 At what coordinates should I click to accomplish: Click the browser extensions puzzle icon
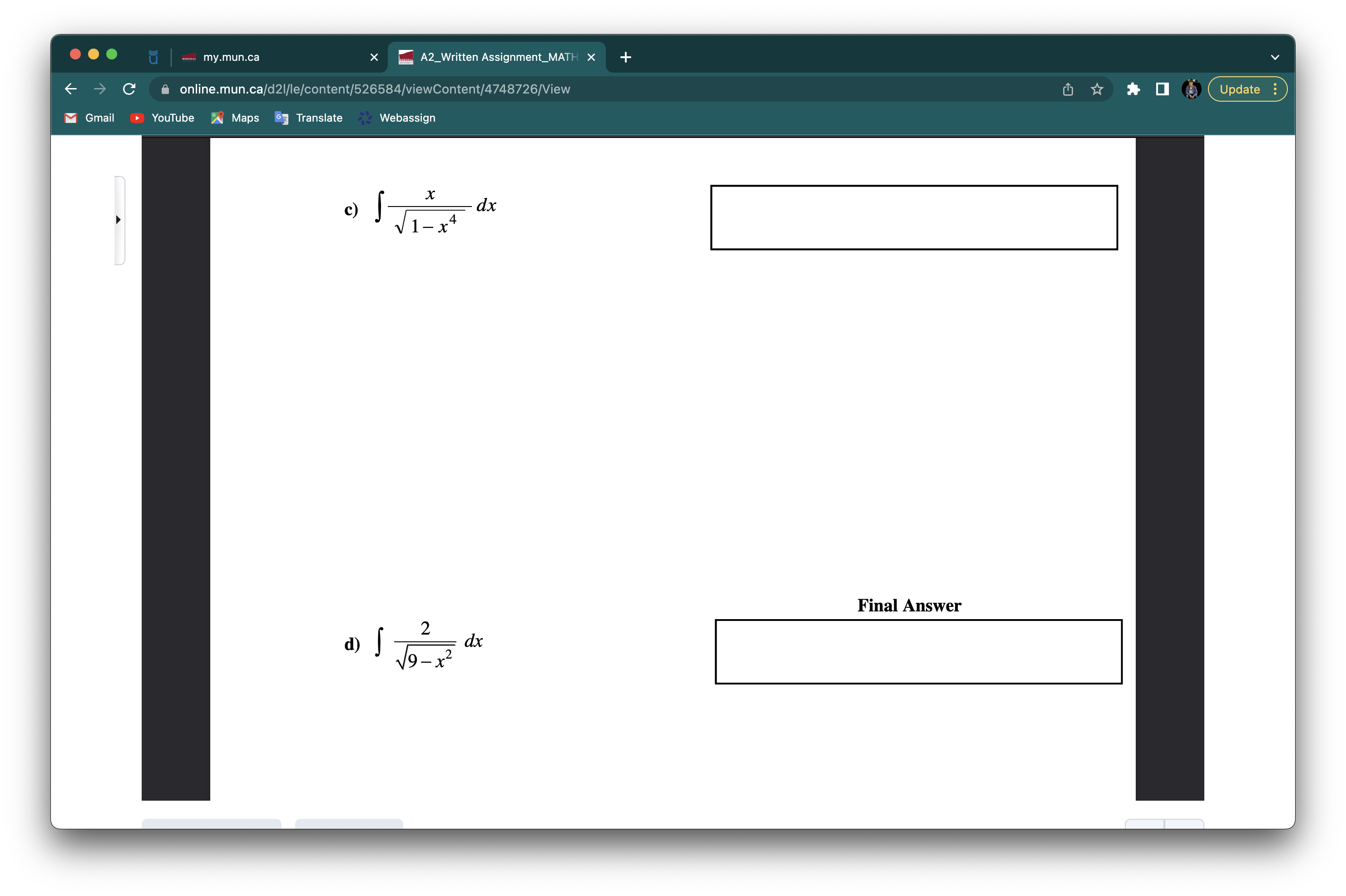tap(1133, 89)
